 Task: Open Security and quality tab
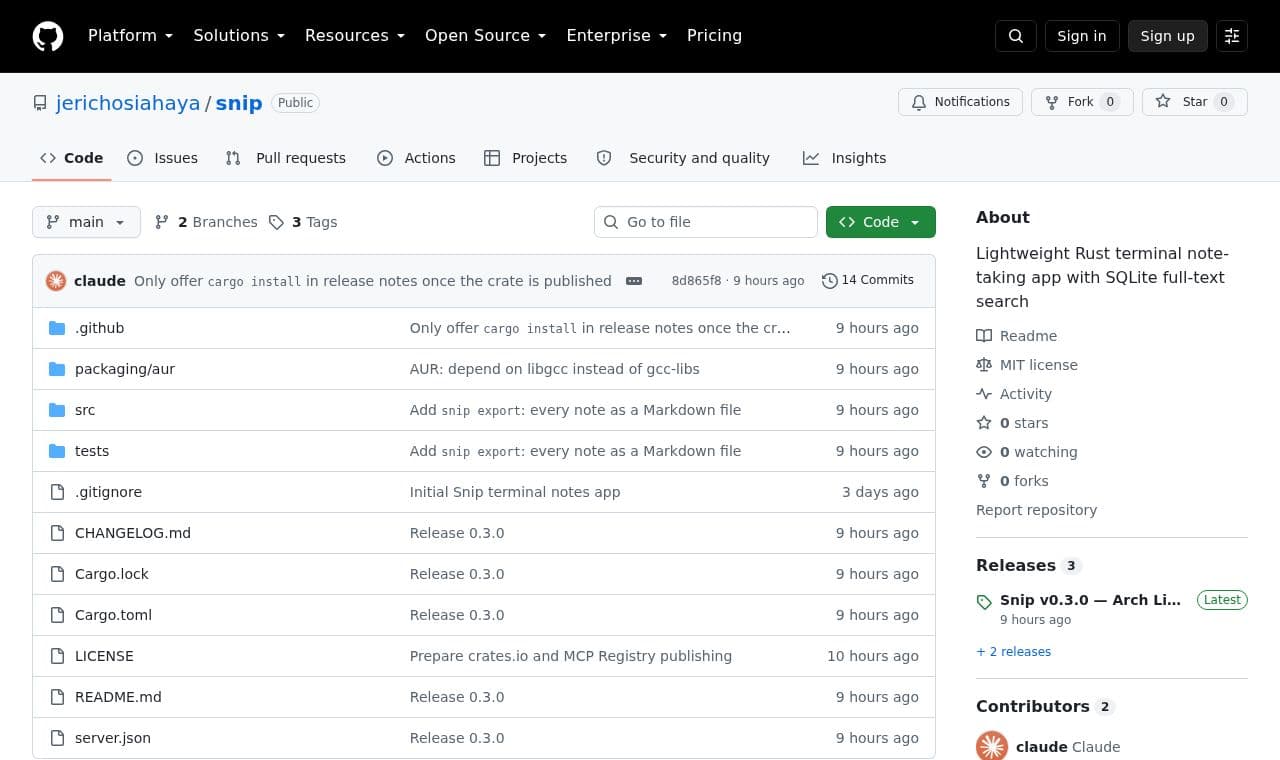point(684,158)
